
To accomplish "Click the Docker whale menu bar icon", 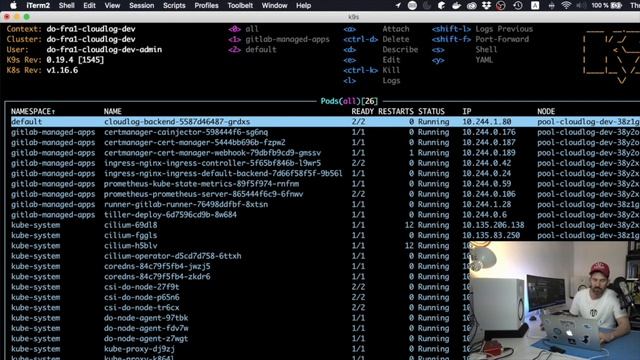I will [x=456, y=5].
